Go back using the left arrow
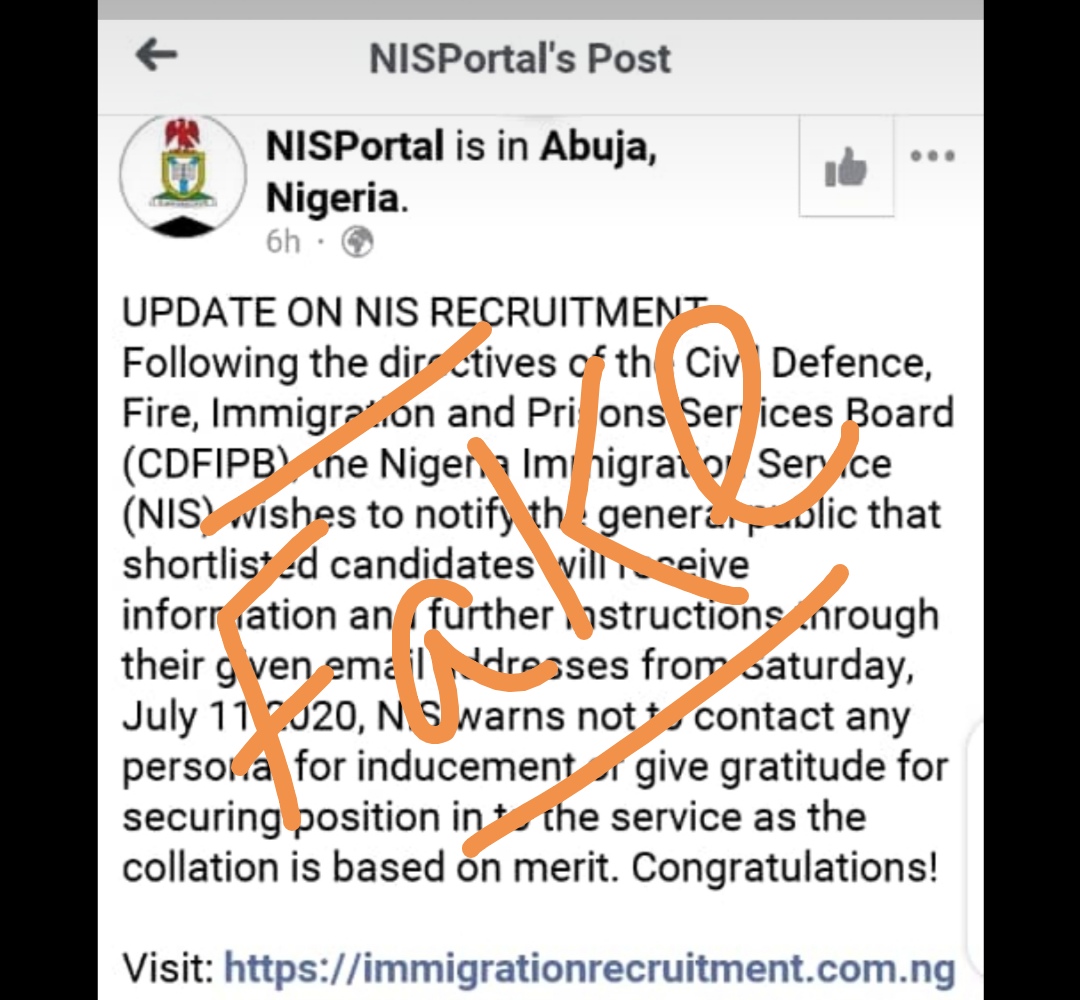The height and width of the screenshot is (1000, 1080). (x=156, y=56)
